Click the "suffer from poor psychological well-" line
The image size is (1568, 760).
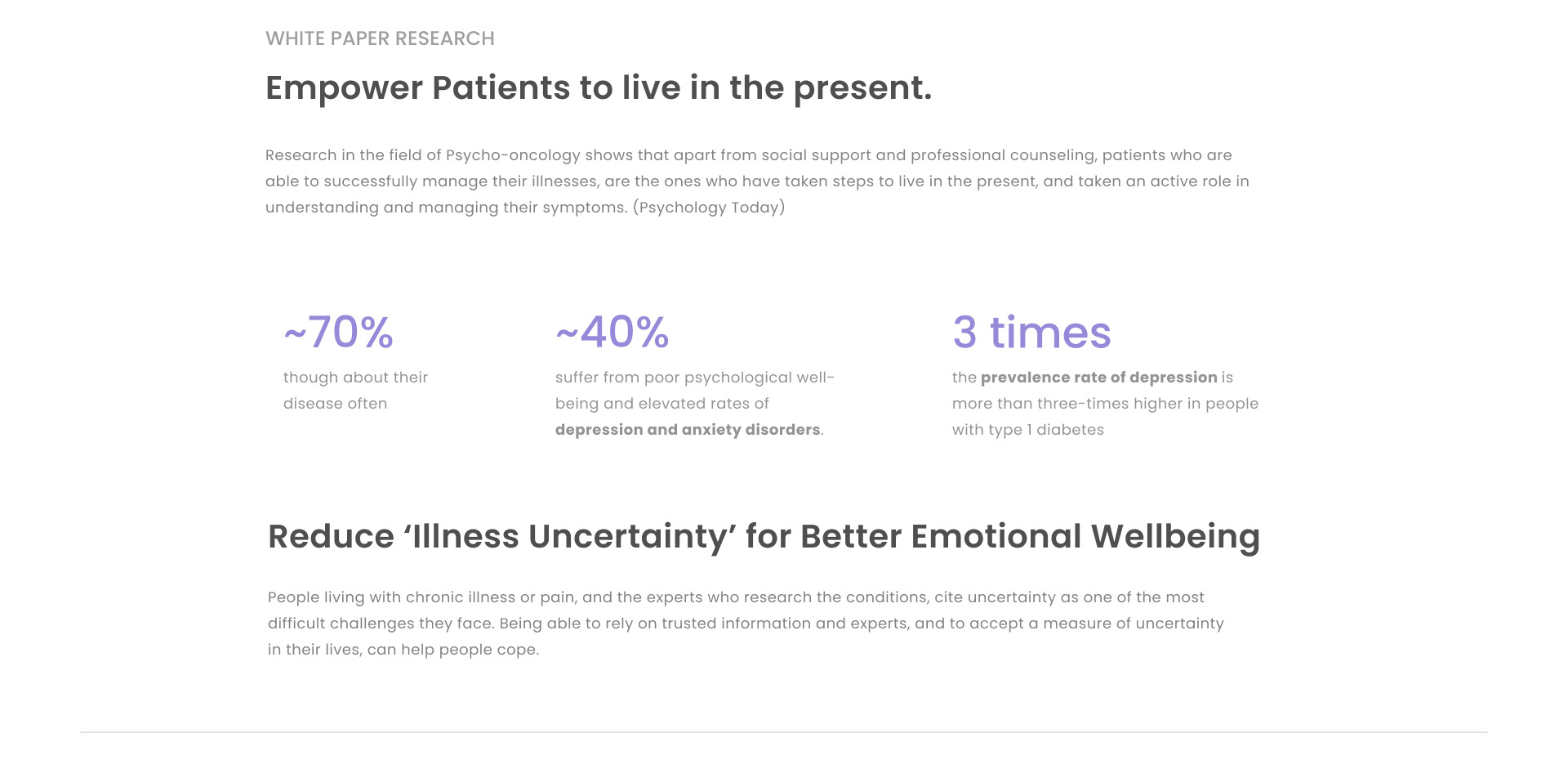(x=694, y=378)
